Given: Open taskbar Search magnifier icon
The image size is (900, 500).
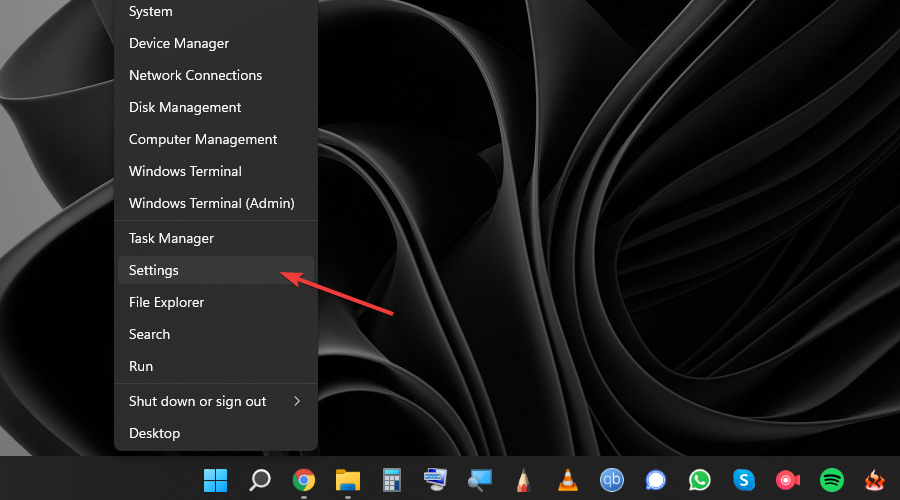Looking at the screenshot, I should coord(259,480).
